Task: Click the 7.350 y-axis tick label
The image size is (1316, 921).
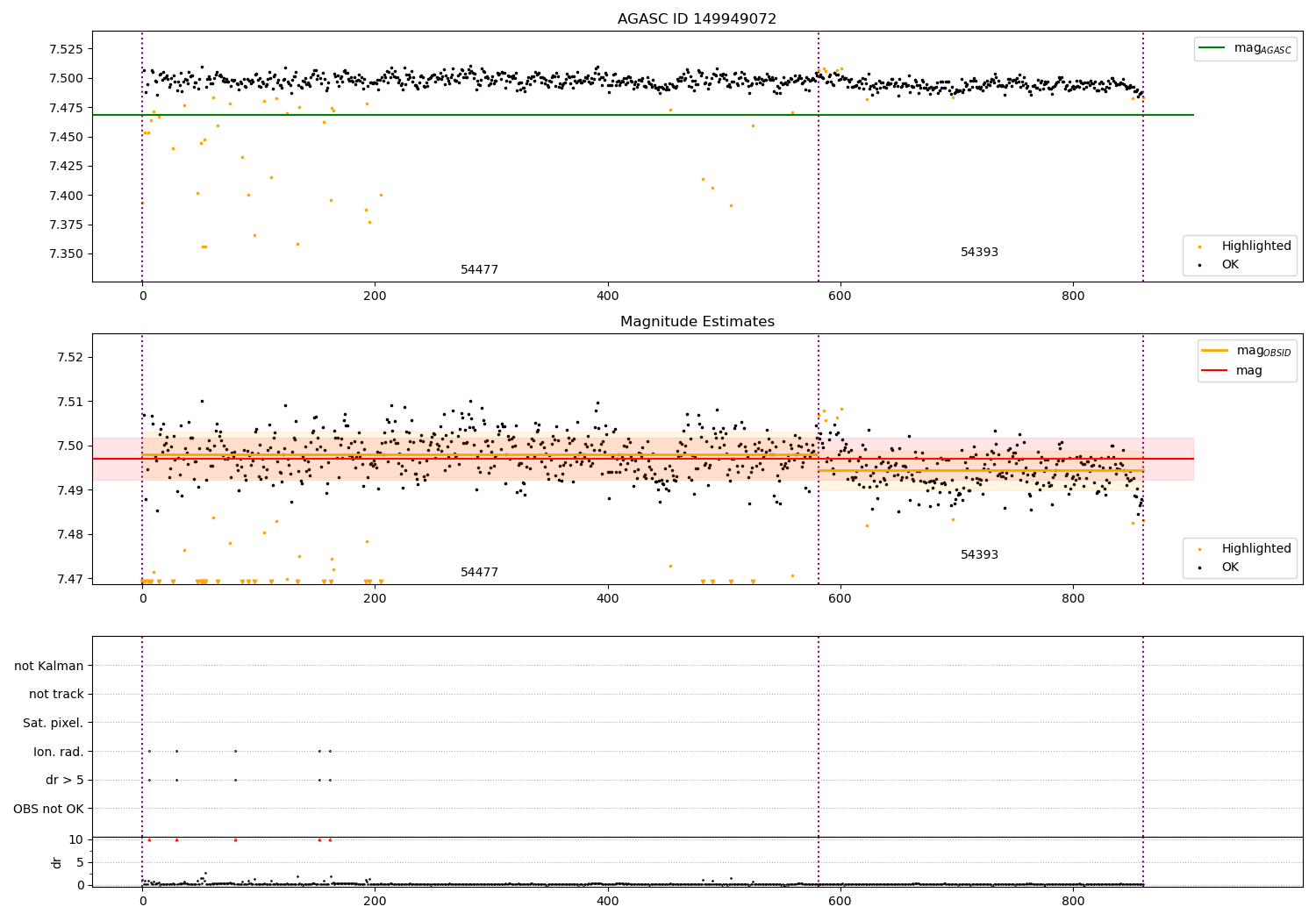Action: (x=67, y=254)
